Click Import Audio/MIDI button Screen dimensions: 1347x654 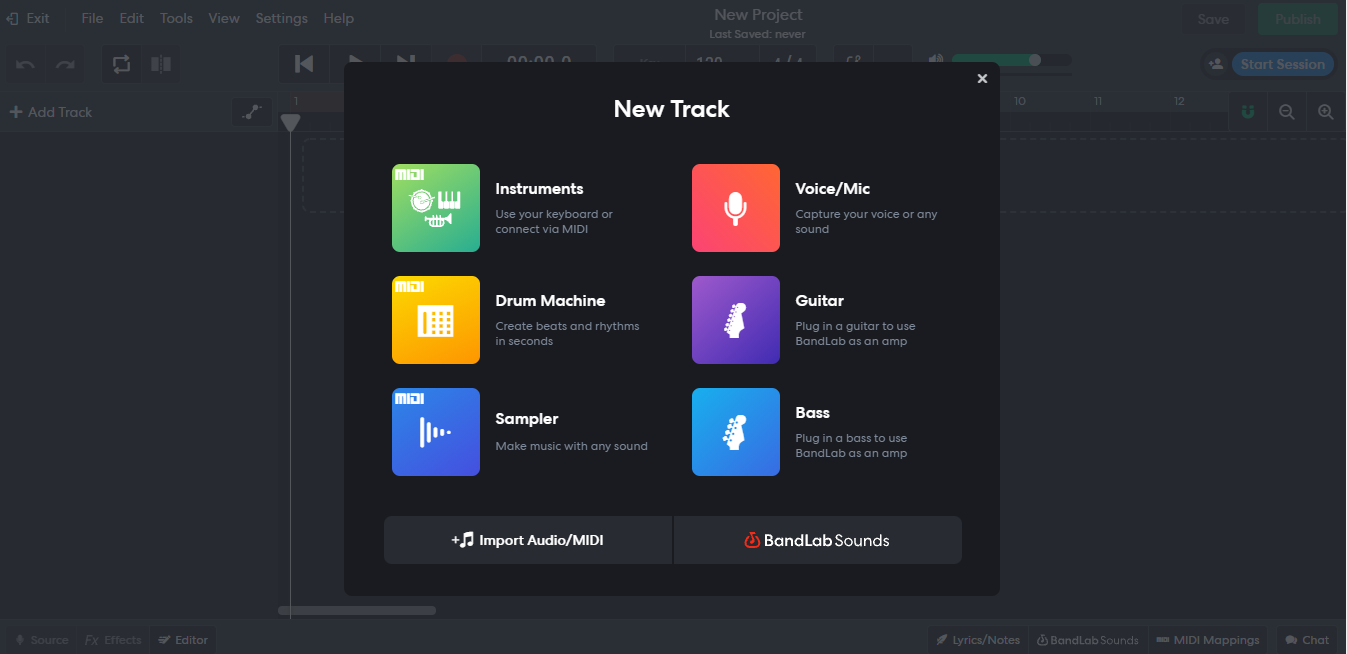tap(528, 540)
